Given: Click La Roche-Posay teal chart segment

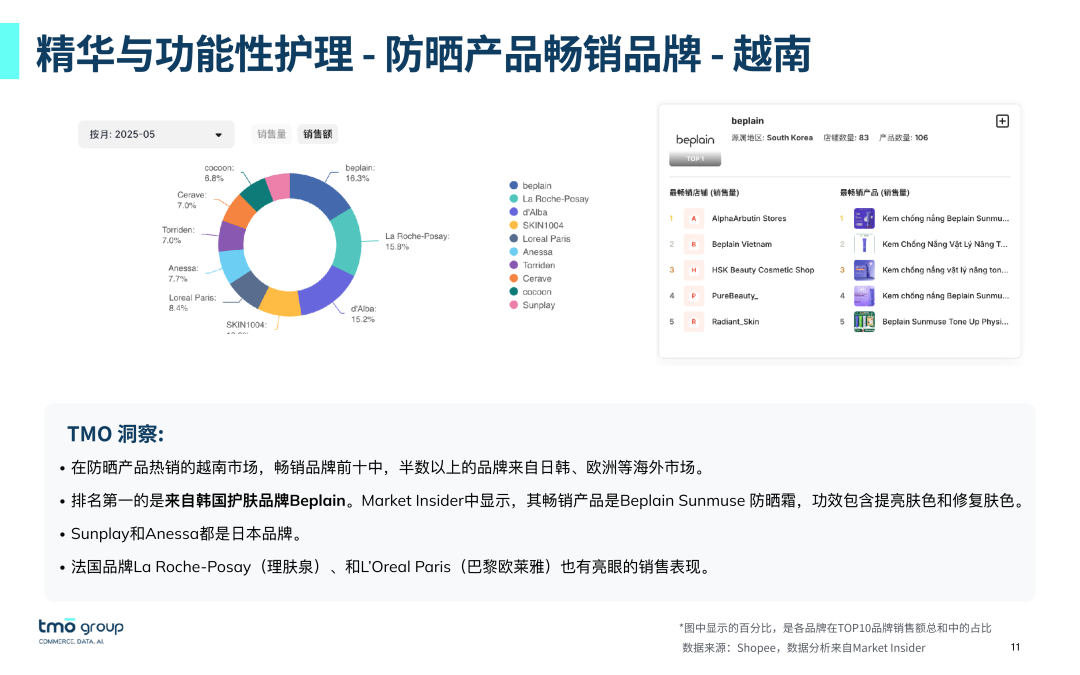Looking at the screenshot, I should [348, 243].
